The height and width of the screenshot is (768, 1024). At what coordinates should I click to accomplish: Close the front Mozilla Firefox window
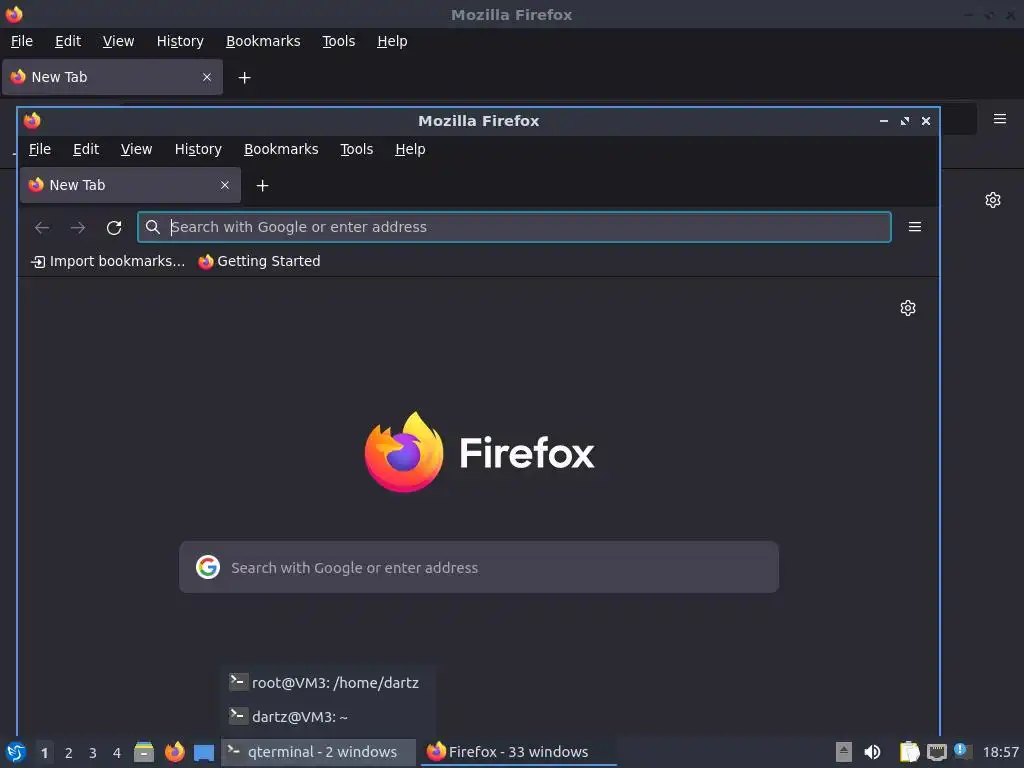pos(925,121)
